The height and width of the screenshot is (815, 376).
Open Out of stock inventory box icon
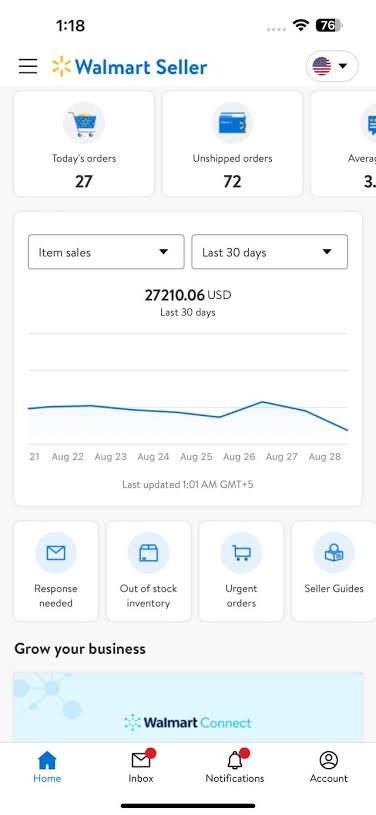(149, 553)
